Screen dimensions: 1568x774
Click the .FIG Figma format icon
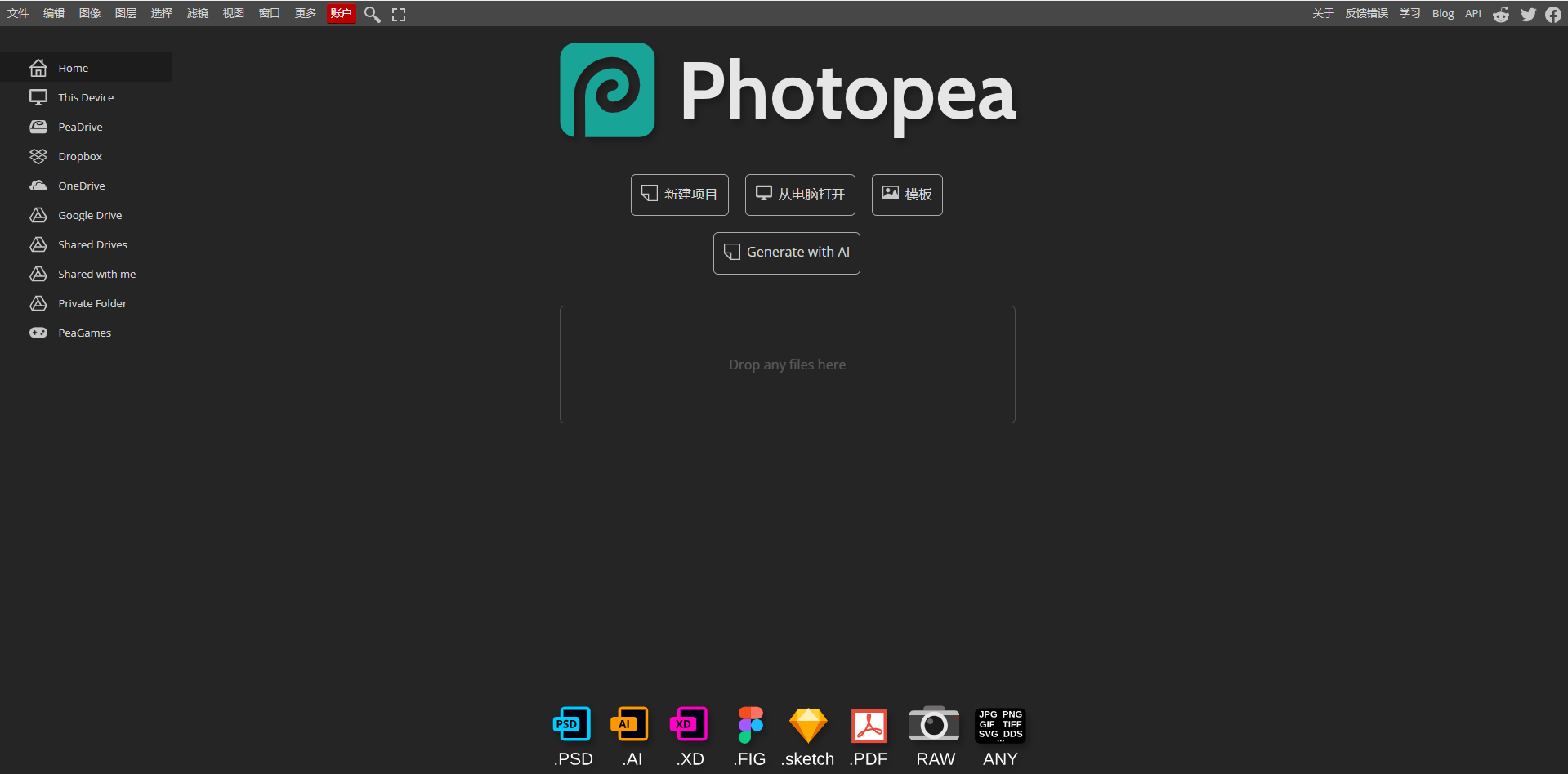click(x=750, y=724)
